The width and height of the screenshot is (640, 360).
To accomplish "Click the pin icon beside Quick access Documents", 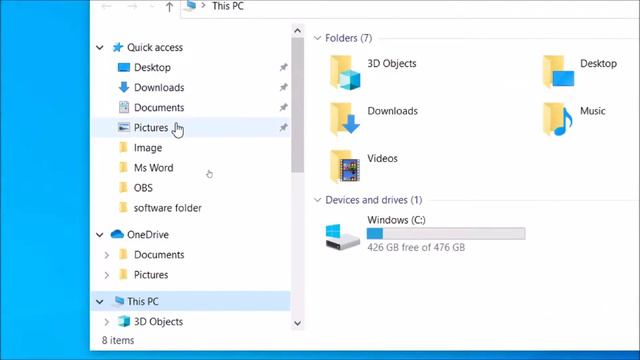I will tap(283, 107).
